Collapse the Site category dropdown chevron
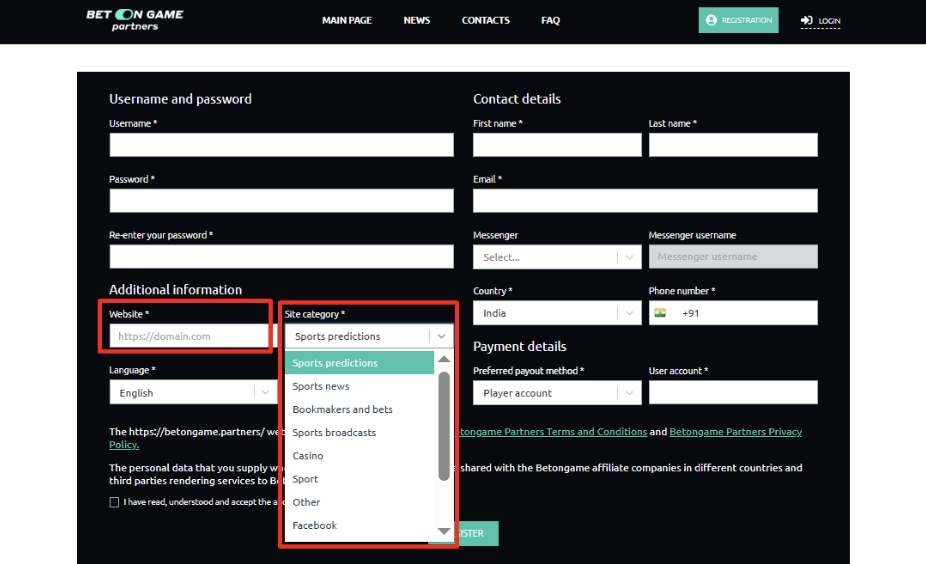Image resolution: width=926 pixels, height=564 pixels. click(441, 337)
